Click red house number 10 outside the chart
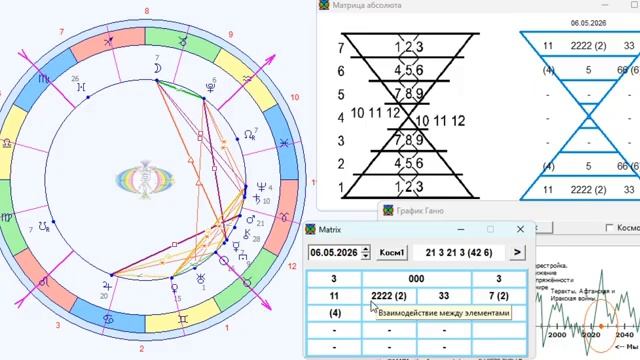 295,97
